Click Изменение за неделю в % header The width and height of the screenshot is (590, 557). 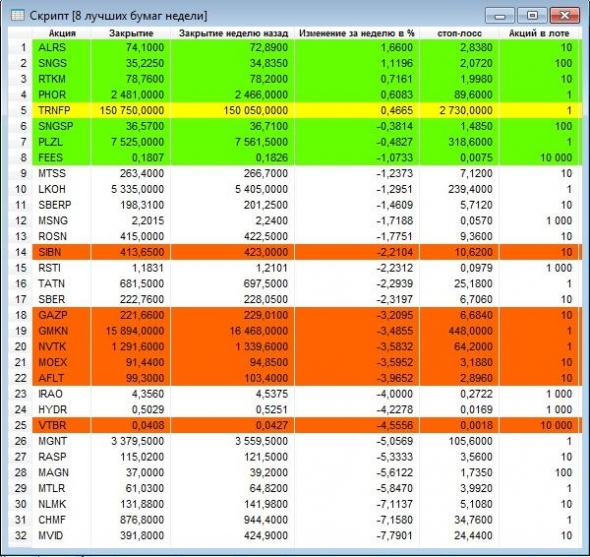pos(356,33)
